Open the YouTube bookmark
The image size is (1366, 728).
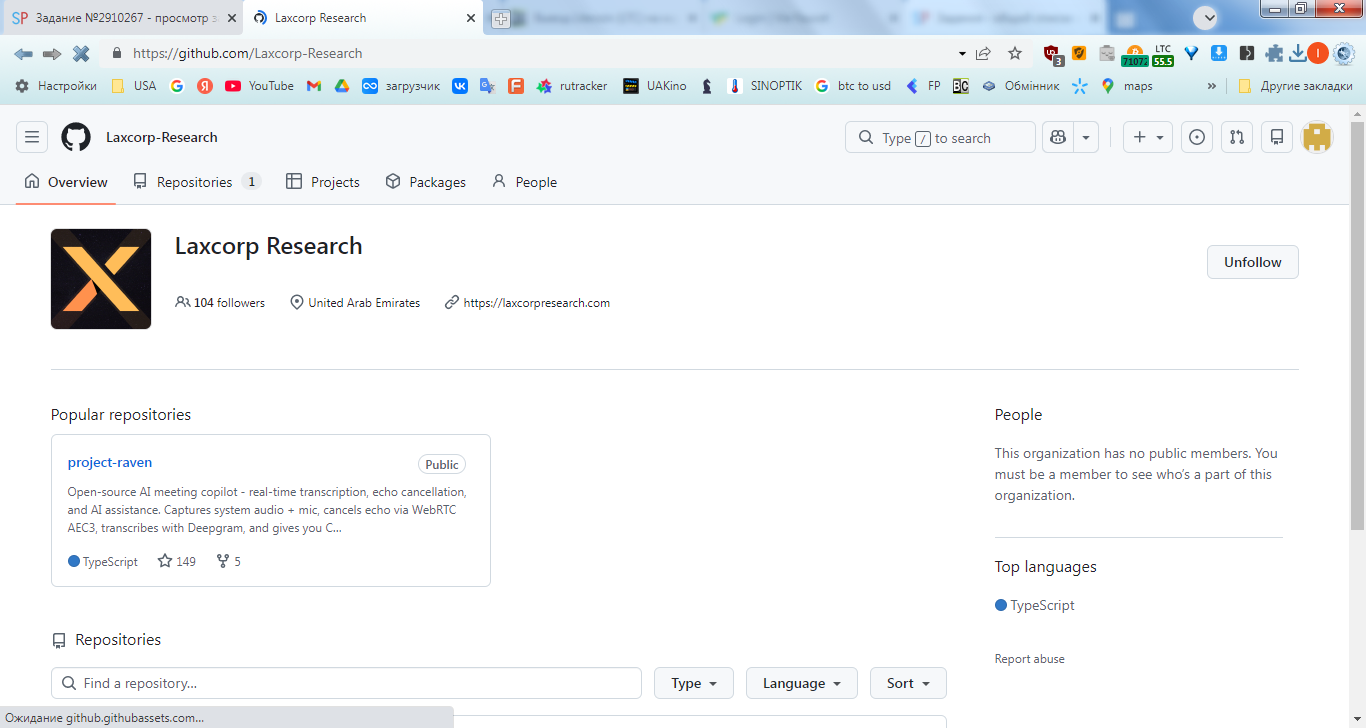260,86
